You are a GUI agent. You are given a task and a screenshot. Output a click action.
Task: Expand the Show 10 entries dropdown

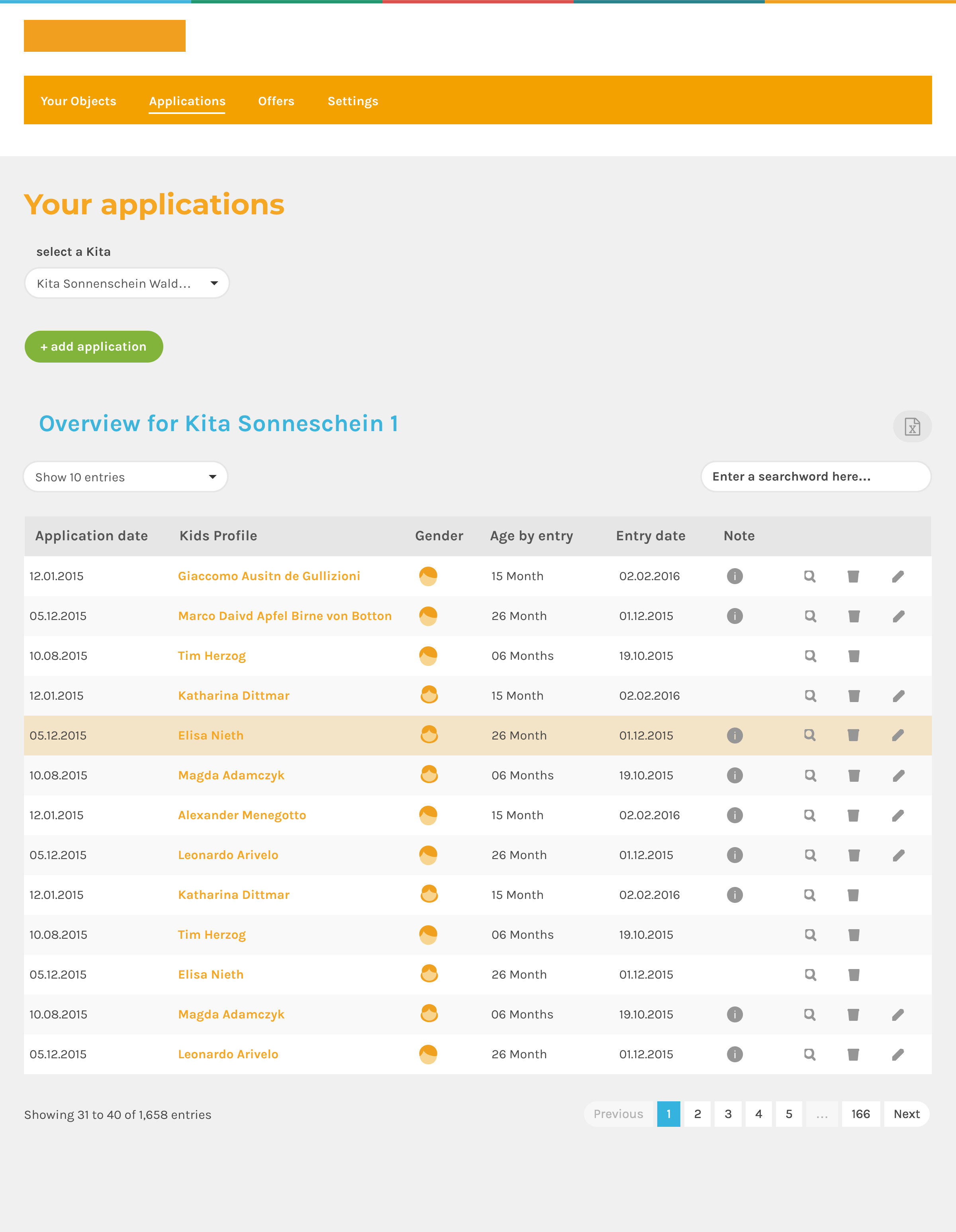tap(125, 477)
